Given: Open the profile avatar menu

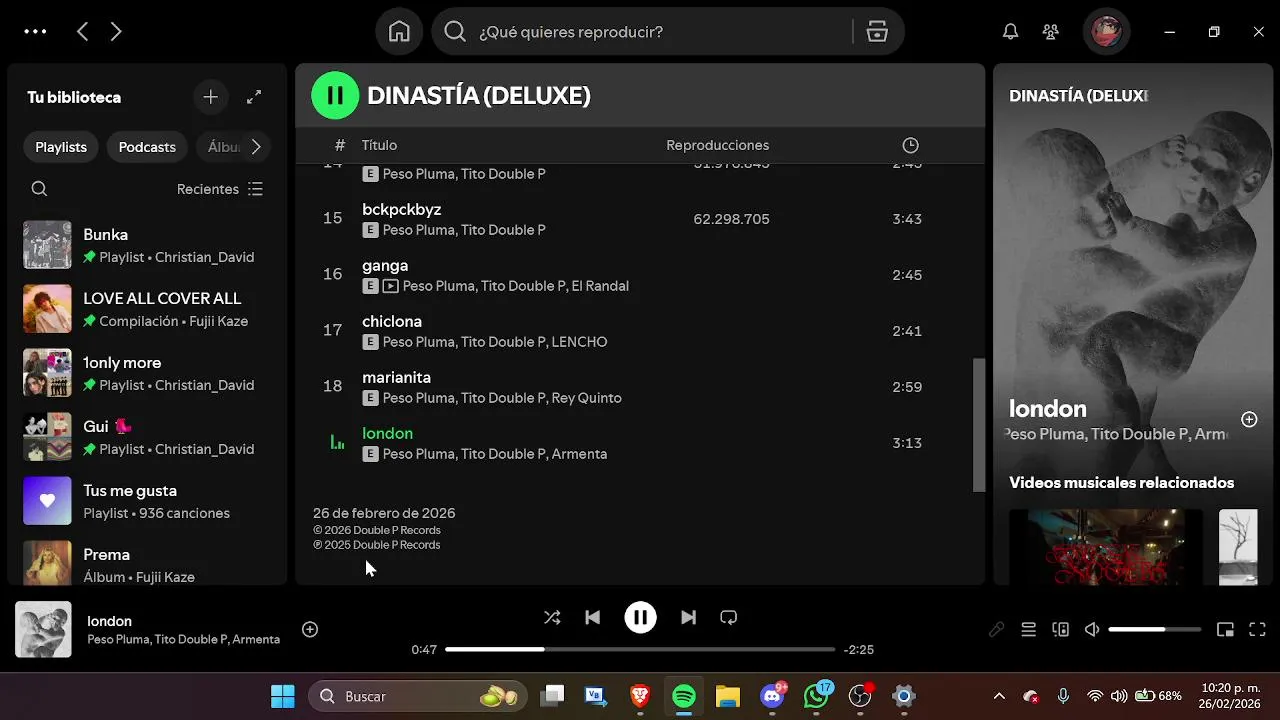Looking at the screenshot, I should pyautogui.click(x=1106, y=32).
